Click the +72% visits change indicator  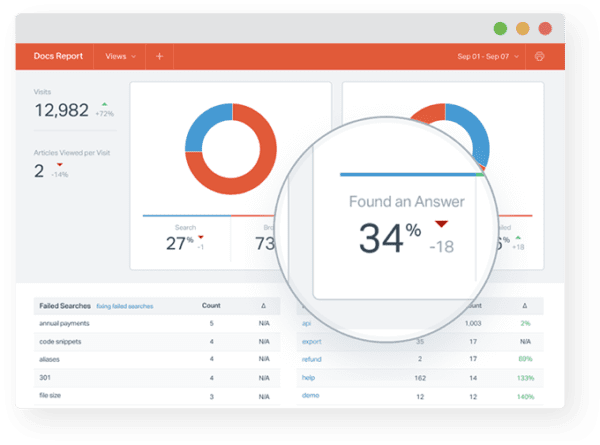(104, 114)
